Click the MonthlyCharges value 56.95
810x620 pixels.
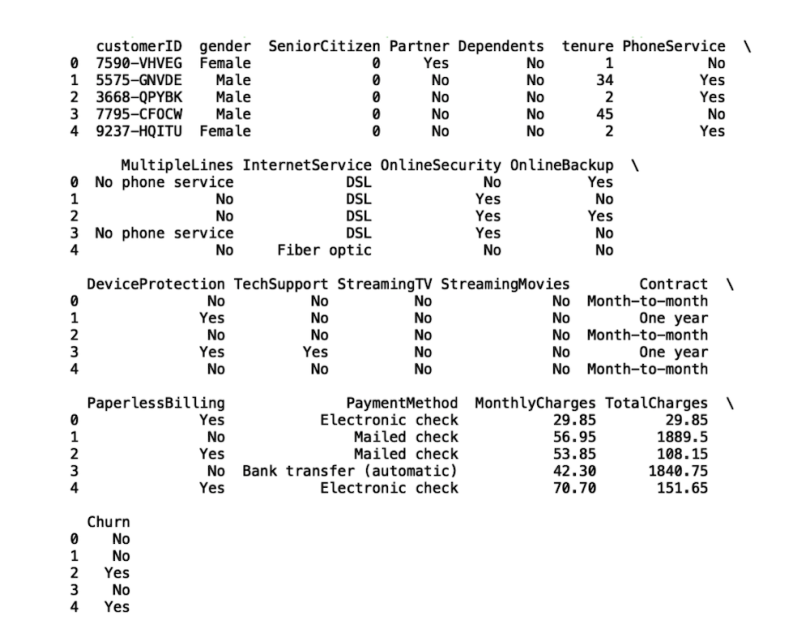tap(574, 437)
